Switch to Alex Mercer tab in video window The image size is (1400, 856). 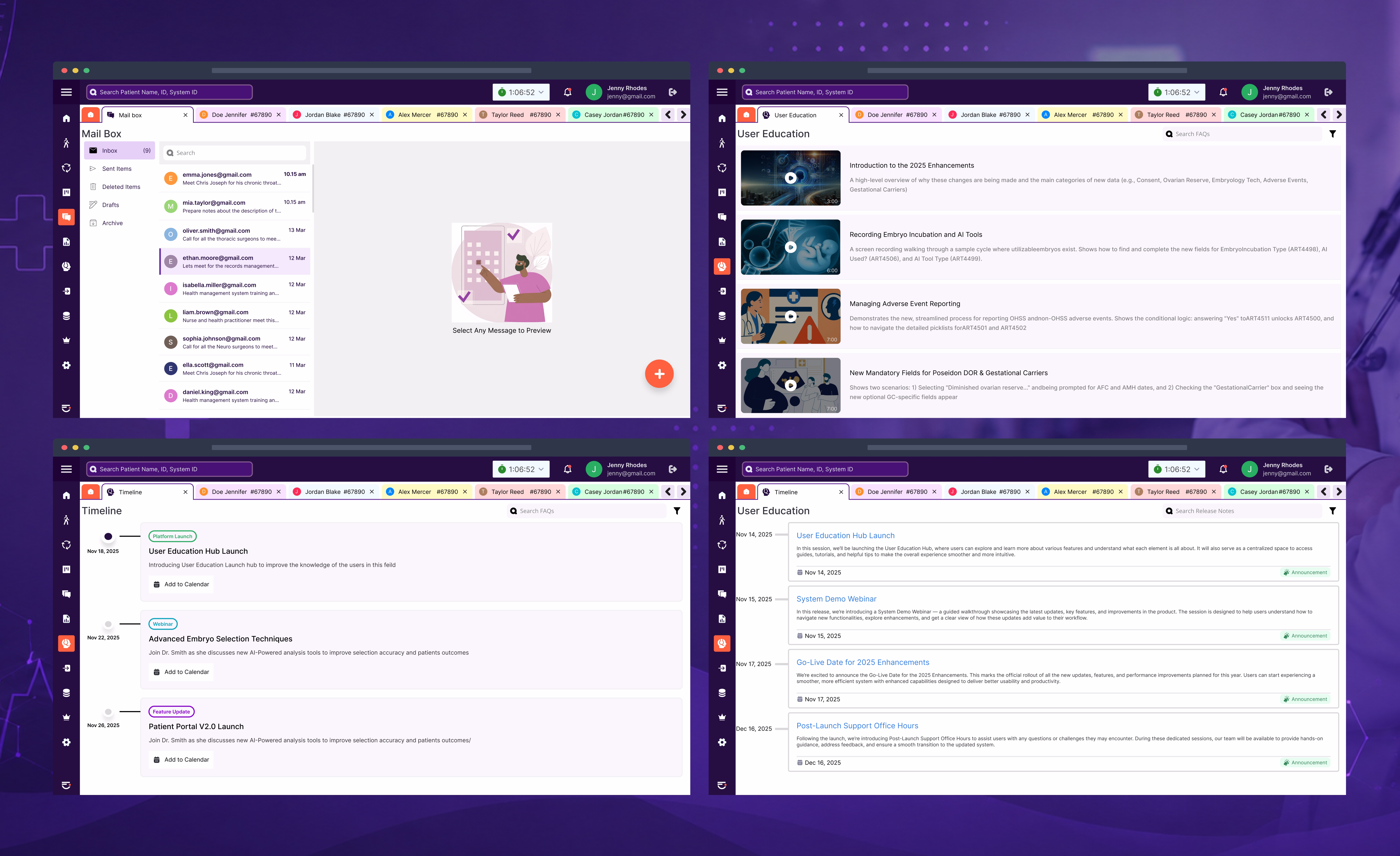tap(1083, 115)
